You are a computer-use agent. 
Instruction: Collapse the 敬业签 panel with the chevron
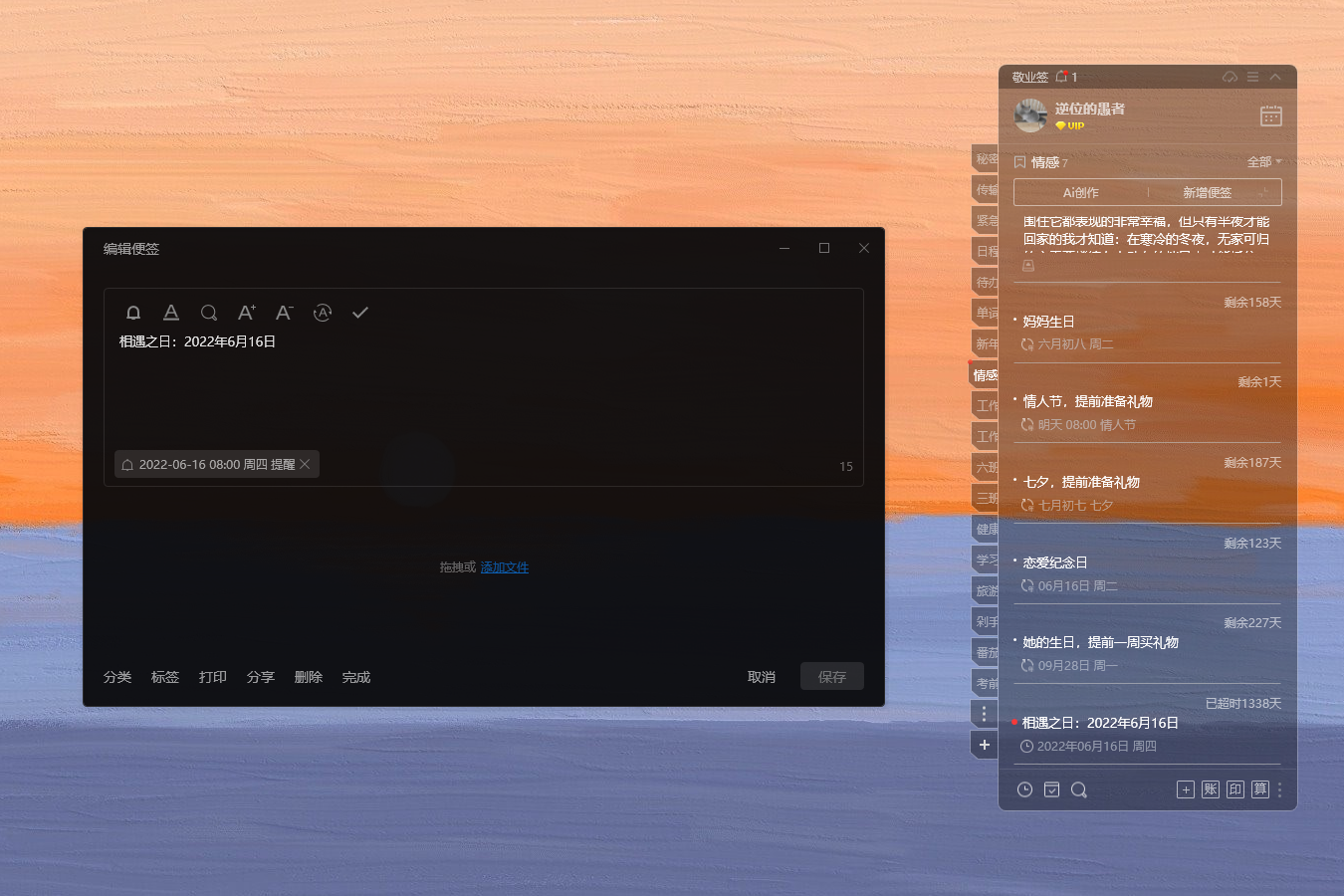(1275, 76)
